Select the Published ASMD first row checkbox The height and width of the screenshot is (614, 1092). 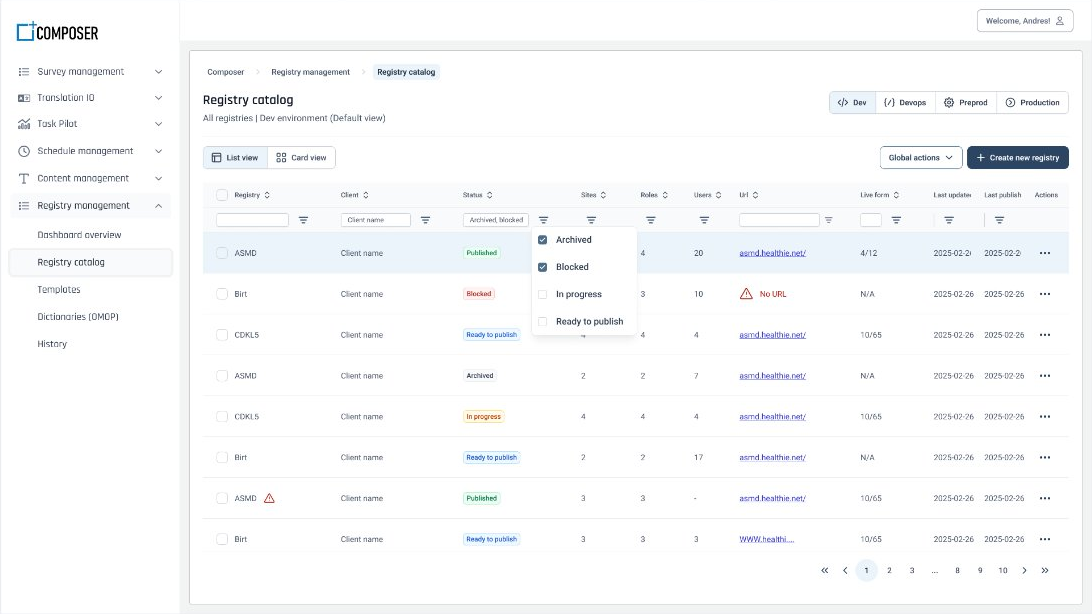(222, 253)
